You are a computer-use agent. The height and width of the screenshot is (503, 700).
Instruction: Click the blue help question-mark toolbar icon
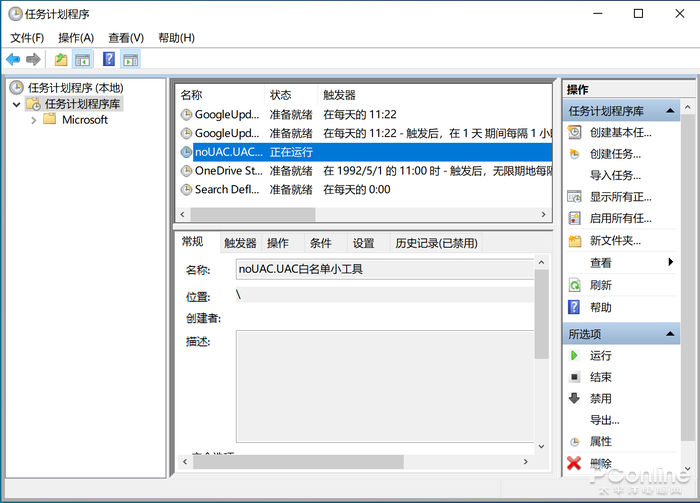click(109, 60)
